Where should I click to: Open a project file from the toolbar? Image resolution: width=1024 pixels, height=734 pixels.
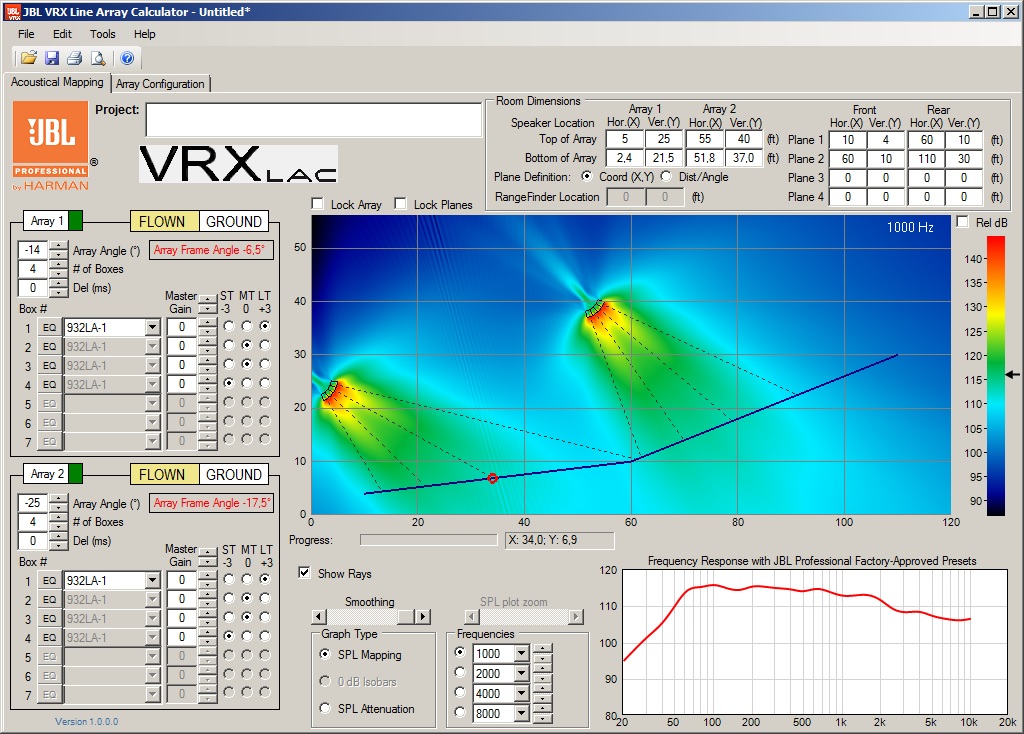click(x=29, y=58)
